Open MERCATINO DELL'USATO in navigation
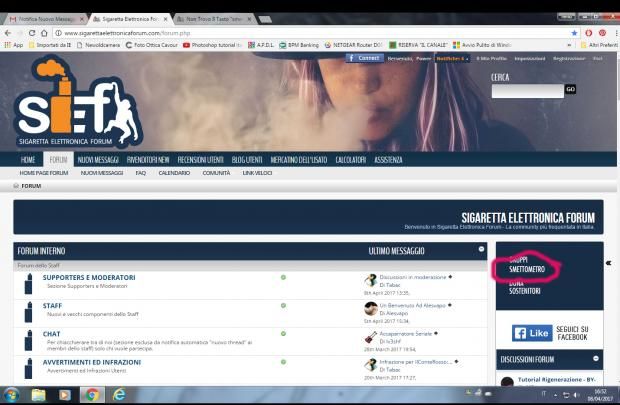The image size is (620, 405). (299, 160)
